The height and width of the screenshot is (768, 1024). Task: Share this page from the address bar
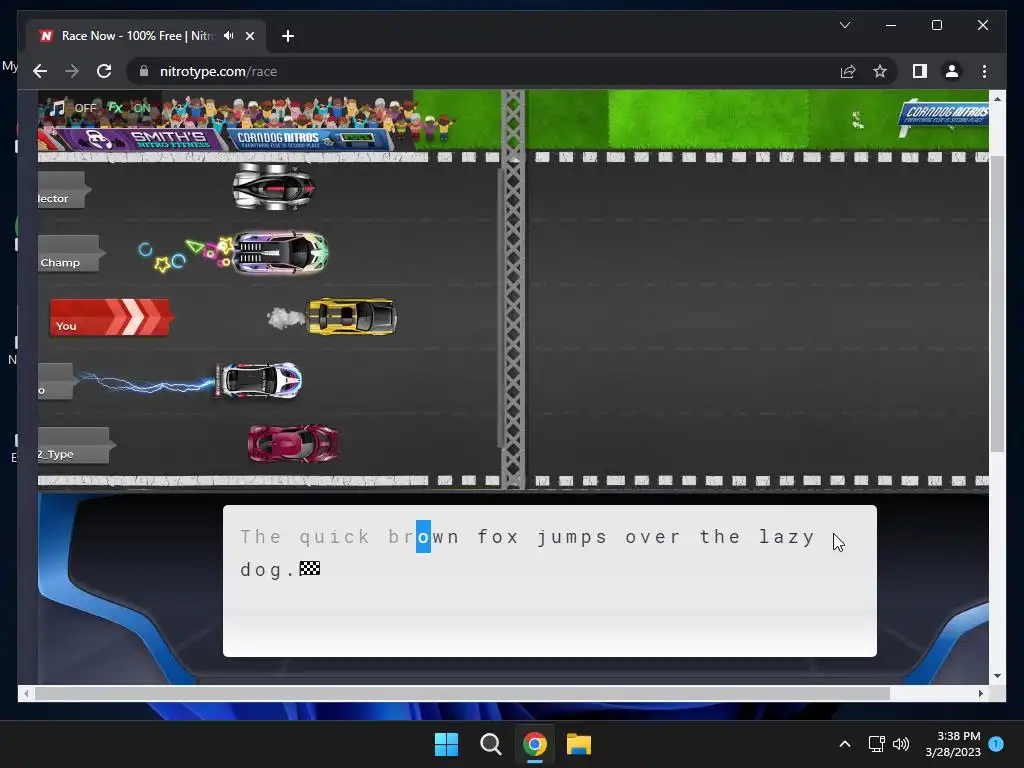(x=848, y=71)
